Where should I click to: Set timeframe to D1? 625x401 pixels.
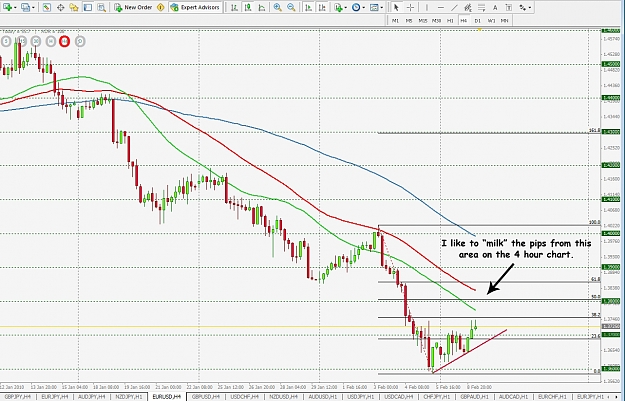(478, 20)
